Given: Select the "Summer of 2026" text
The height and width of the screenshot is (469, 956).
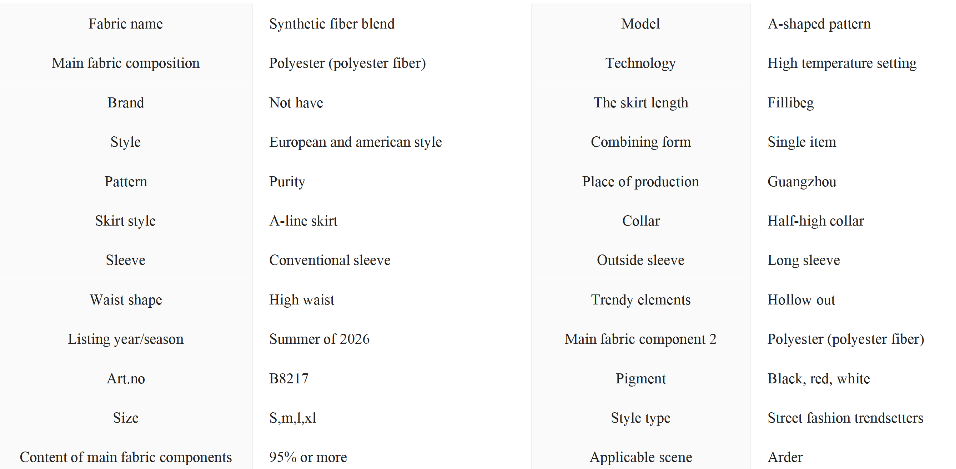Looking at the screenshot, I should [x=319, y=339].
